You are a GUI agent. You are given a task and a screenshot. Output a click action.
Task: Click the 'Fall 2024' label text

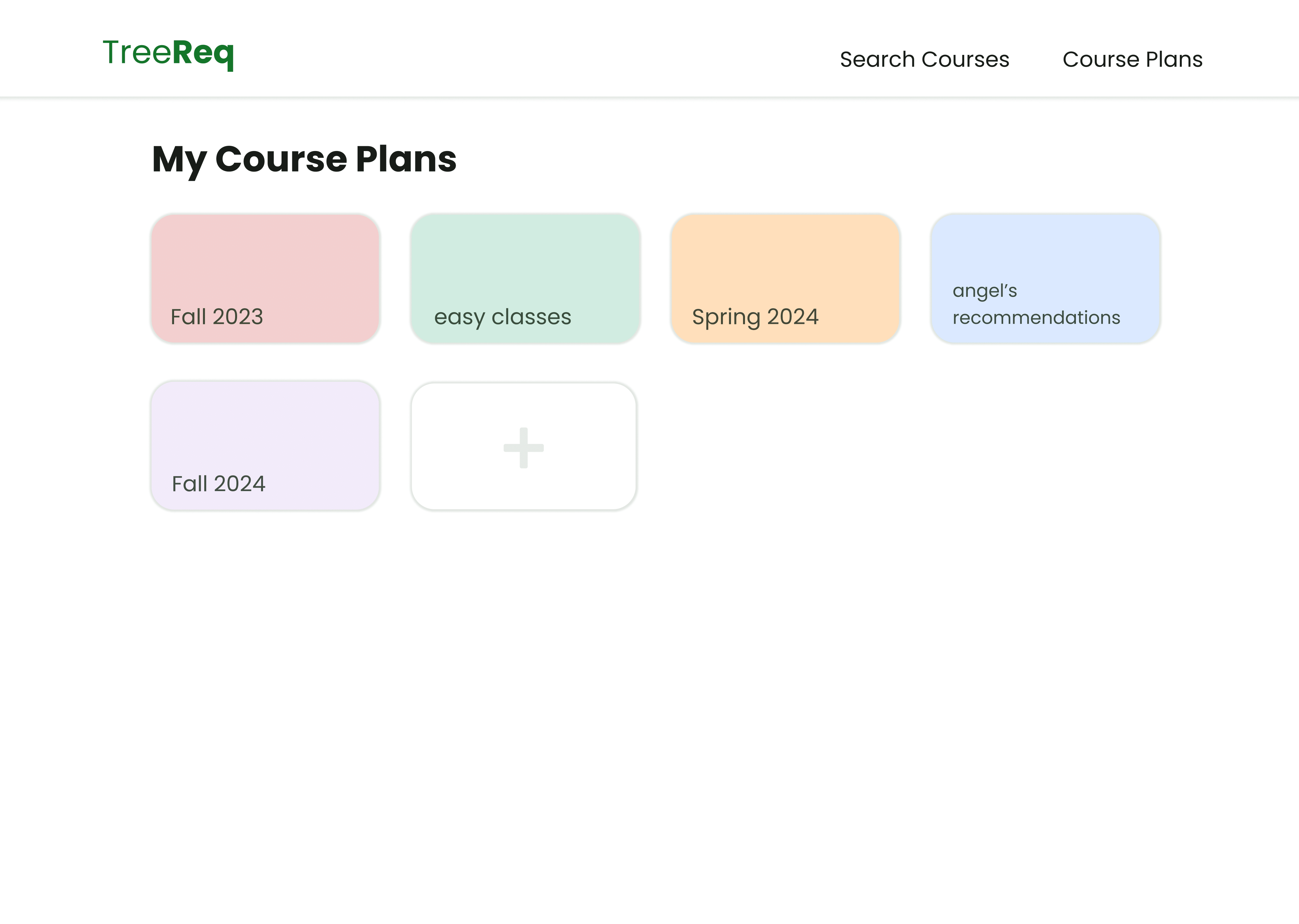(x=219, y=484)
